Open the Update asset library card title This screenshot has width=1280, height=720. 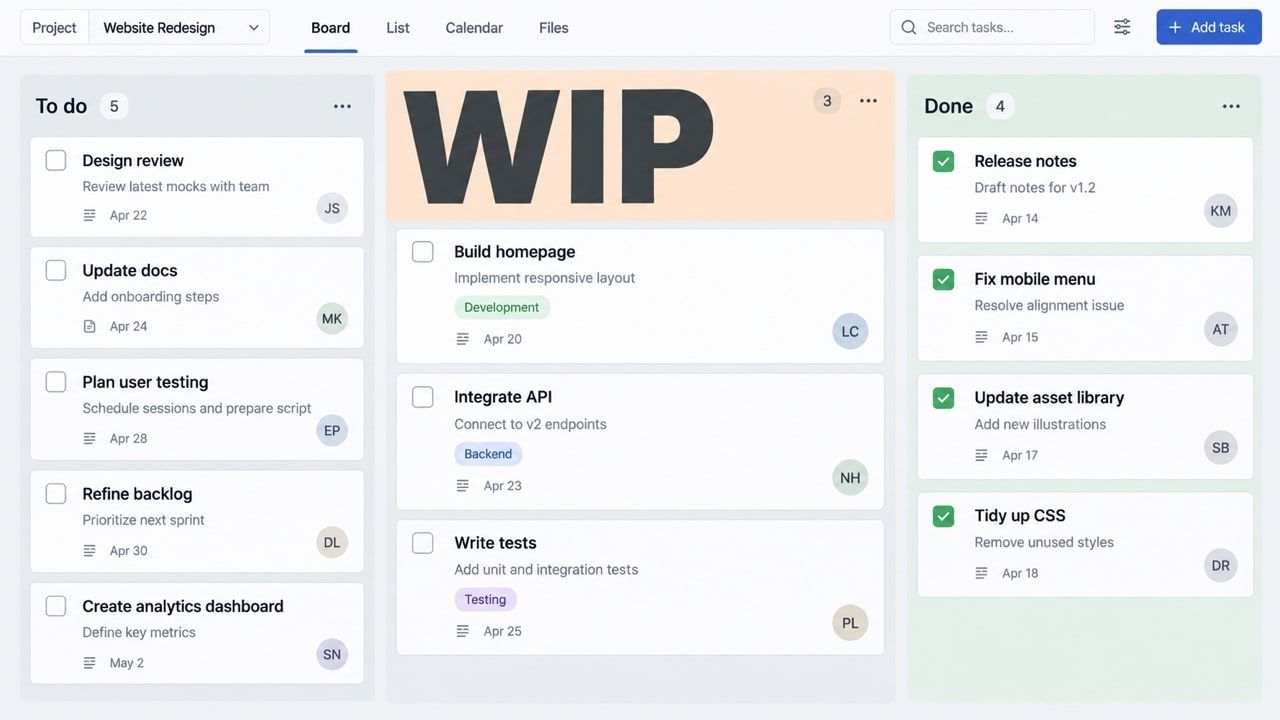click(x=1049, y=398)
